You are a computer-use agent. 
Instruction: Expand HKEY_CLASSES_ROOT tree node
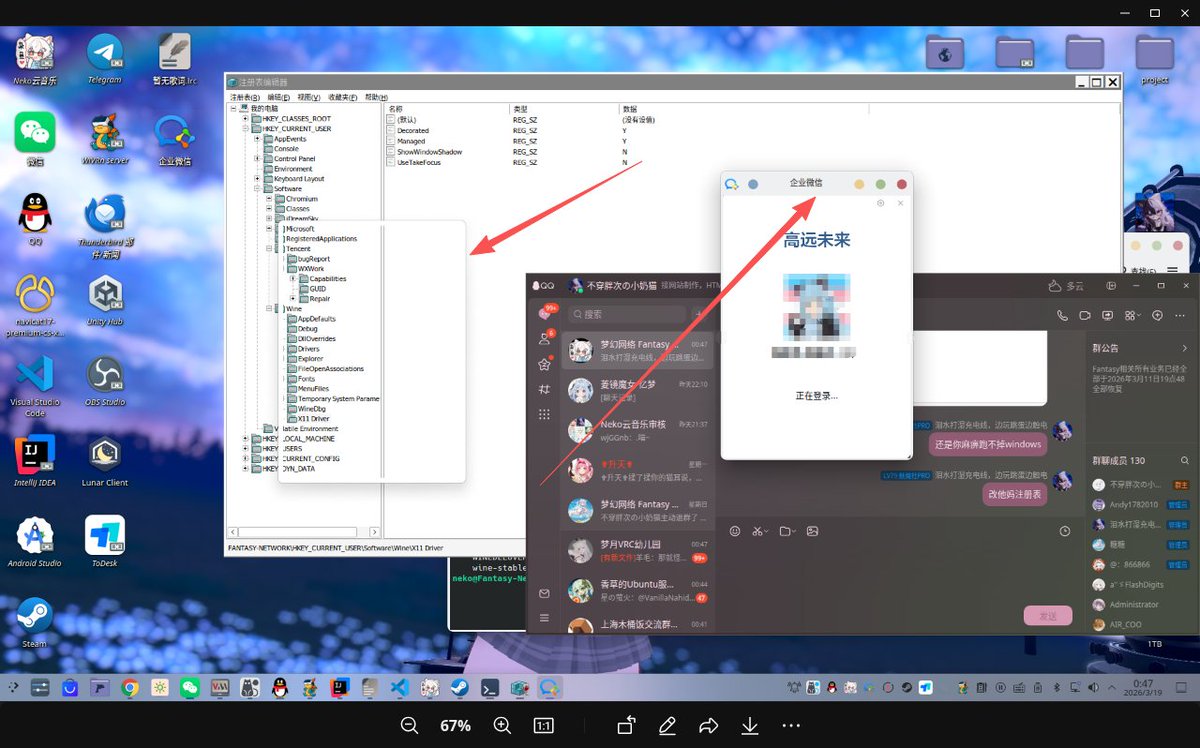[245, 118]
